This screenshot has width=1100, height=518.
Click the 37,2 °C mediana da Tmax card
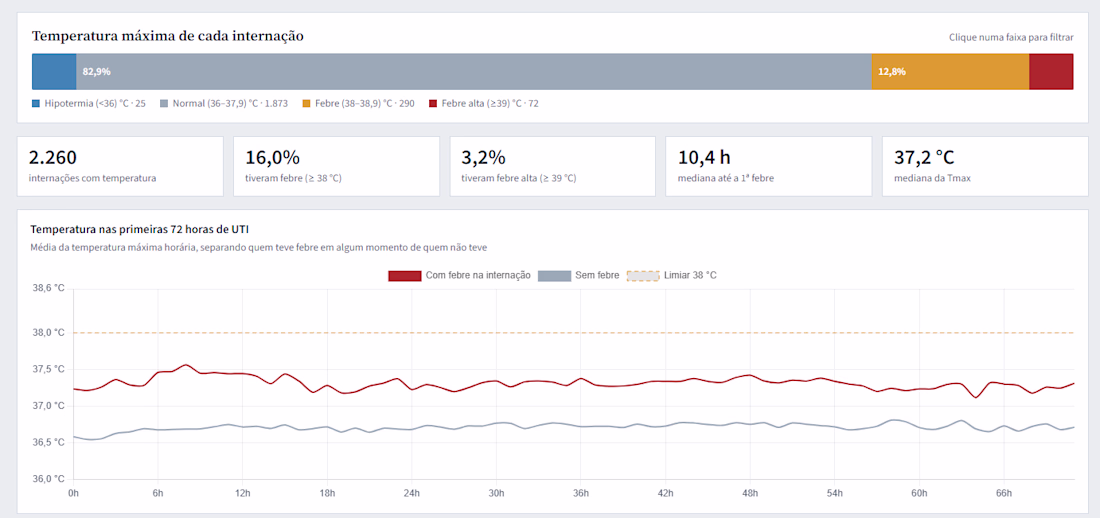pyautogui.click(x=985, y=166)
